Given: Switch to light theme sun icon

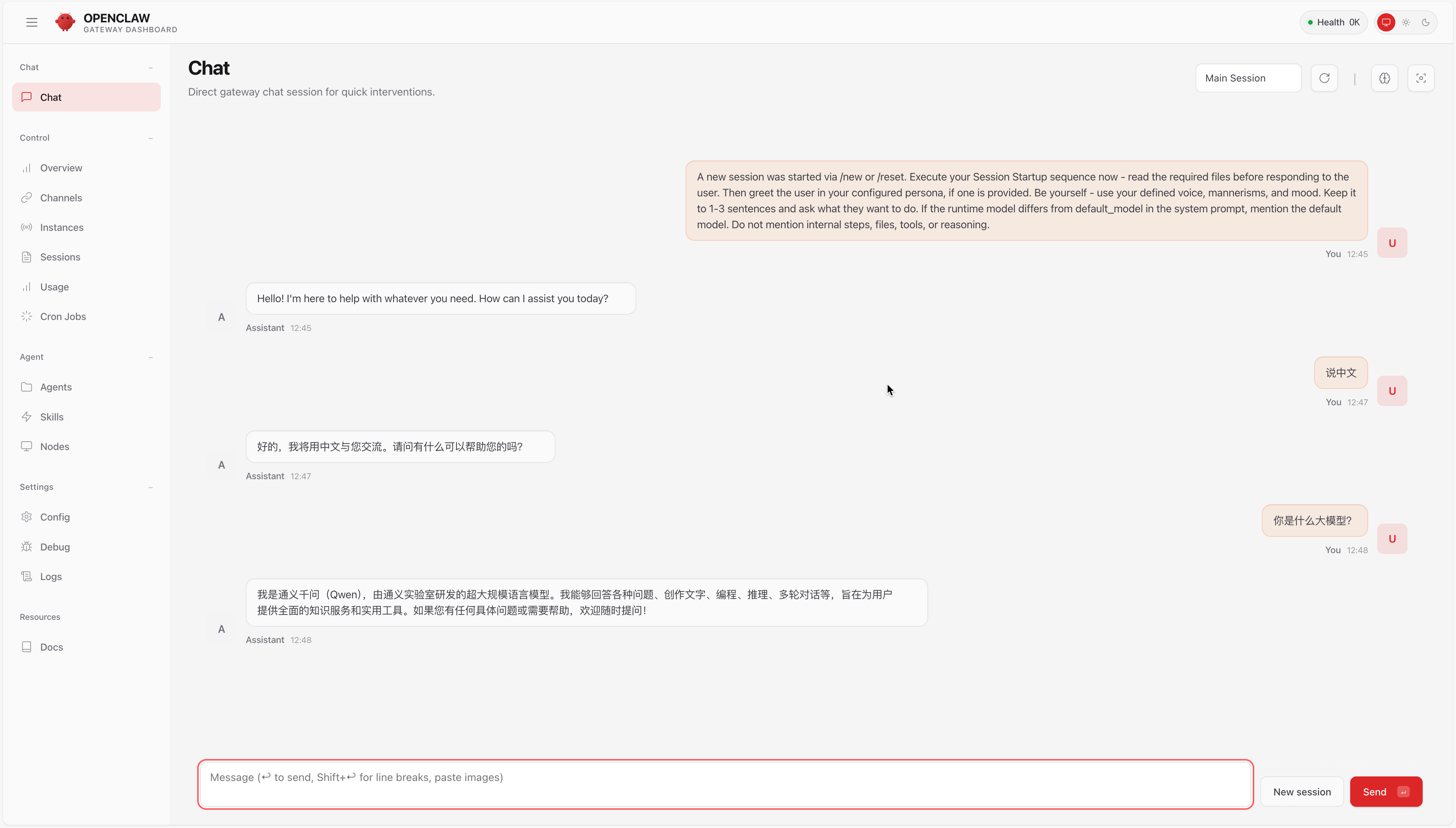Looking at the screenshot, I should (1406, 22).
